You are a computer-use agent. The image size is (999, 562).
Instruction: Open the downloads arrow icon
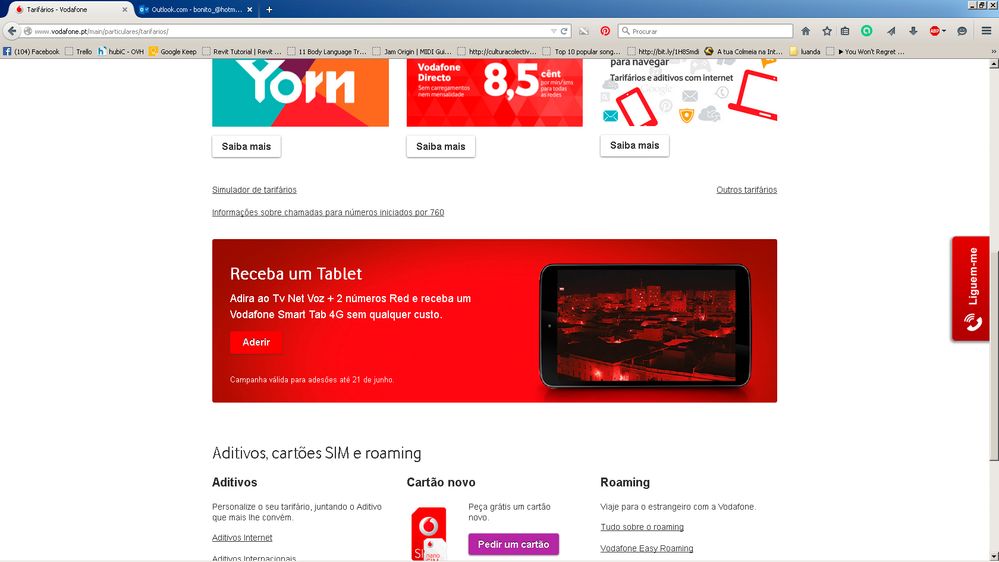912,31
